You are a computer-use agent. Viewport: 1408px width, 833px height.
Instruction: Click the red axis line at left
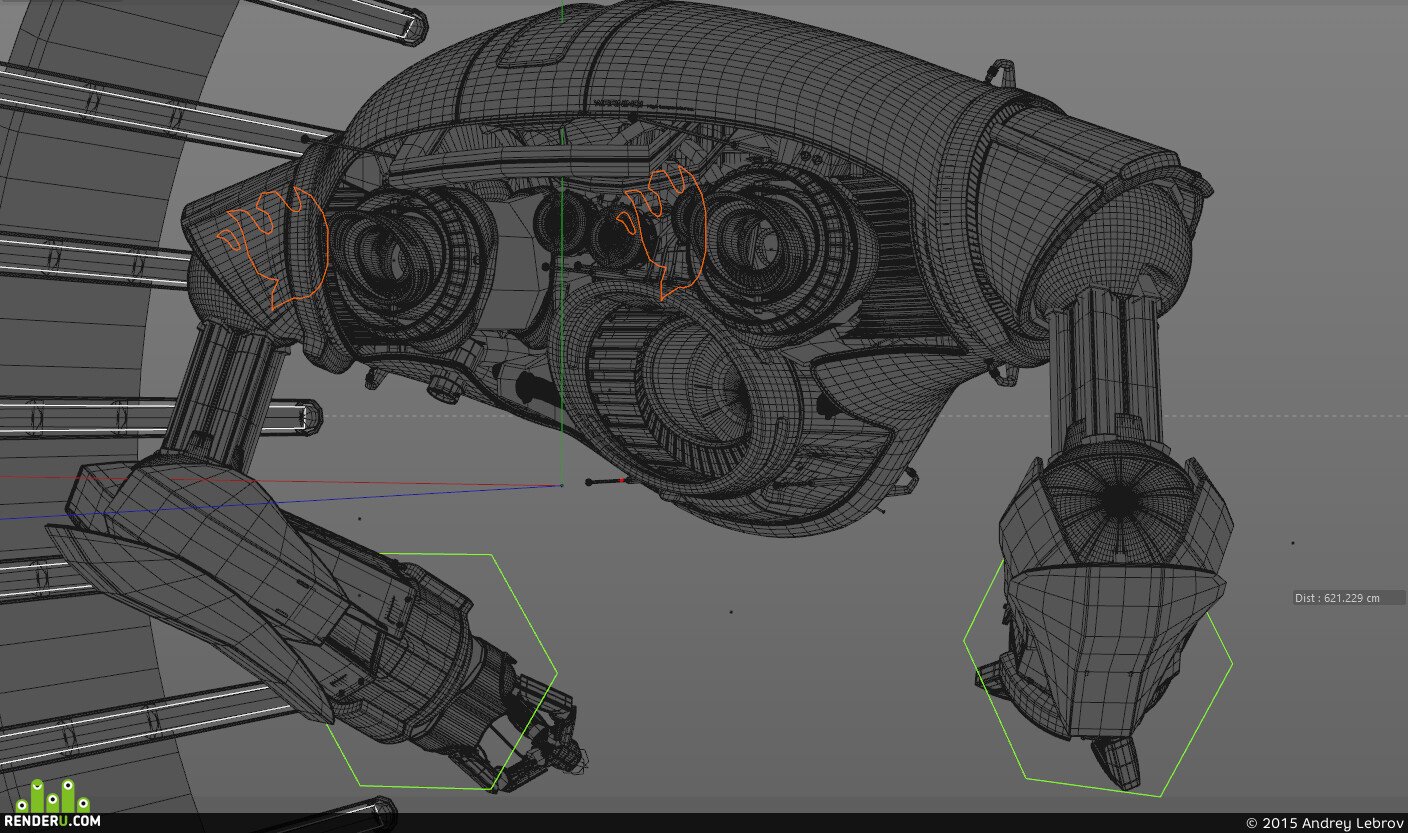(280, 481)
